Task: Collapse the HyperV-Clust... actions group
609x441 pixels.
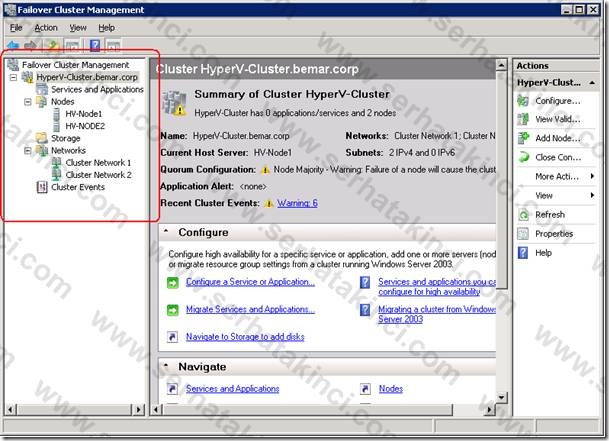Action: [592, 83]
